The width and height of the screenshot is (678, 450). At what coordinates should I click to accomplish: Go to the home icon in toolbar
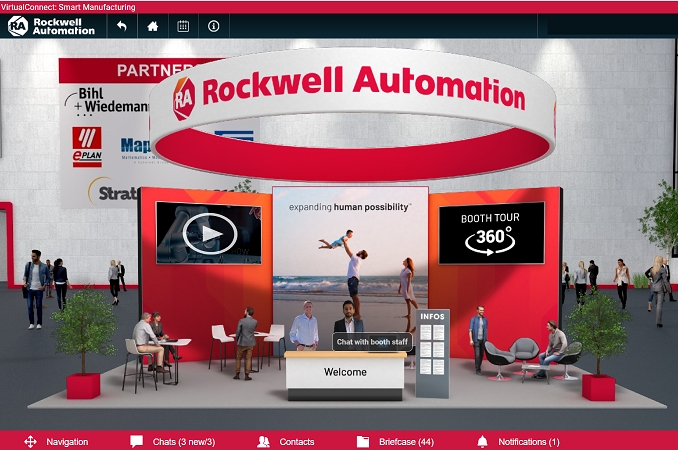pyautogui.click(x=153, y=26)
